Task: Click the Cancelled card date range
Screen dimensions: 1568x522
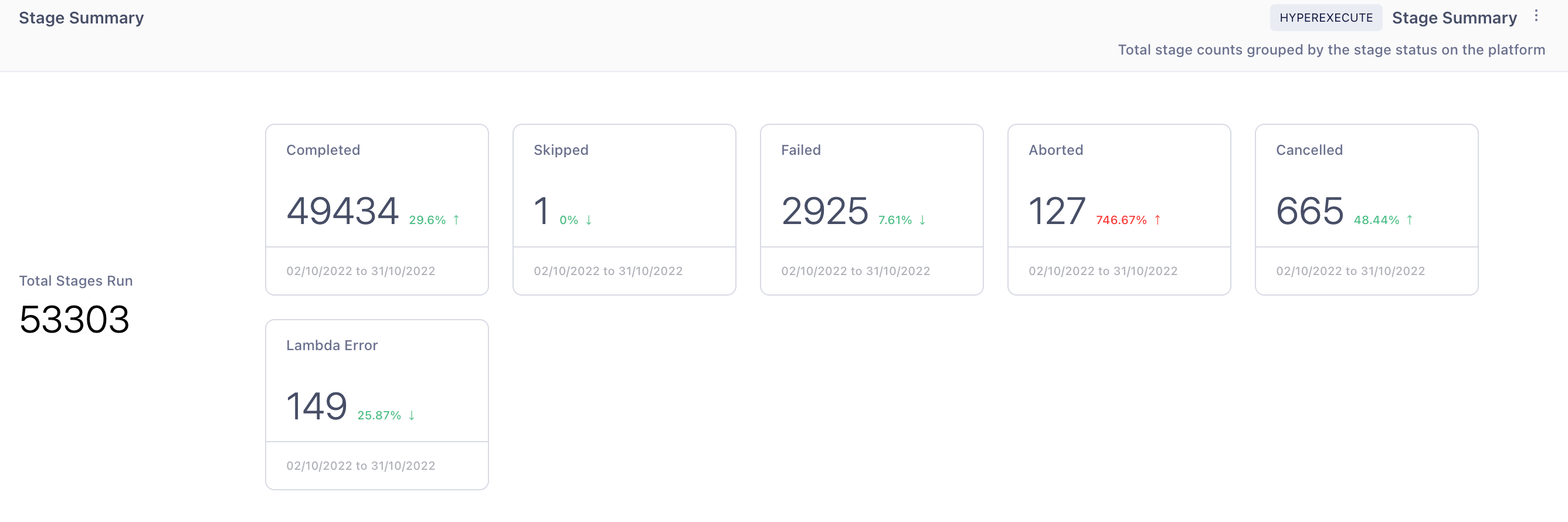Action: (x=1350, y=271)
